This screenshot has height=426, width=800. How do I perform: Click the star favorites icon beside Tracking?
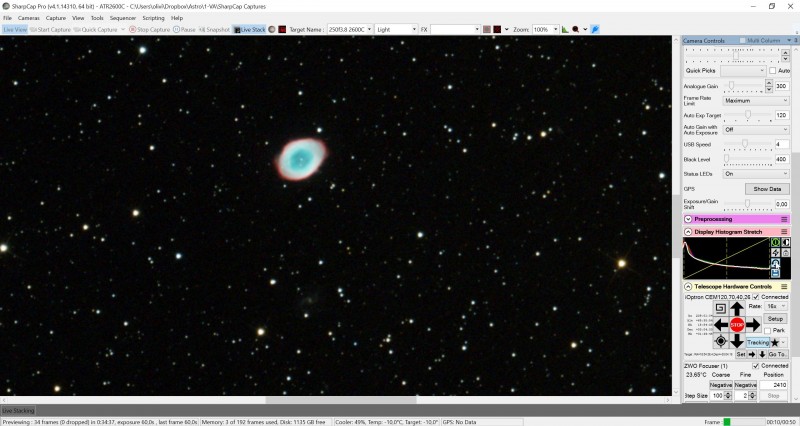775,342
